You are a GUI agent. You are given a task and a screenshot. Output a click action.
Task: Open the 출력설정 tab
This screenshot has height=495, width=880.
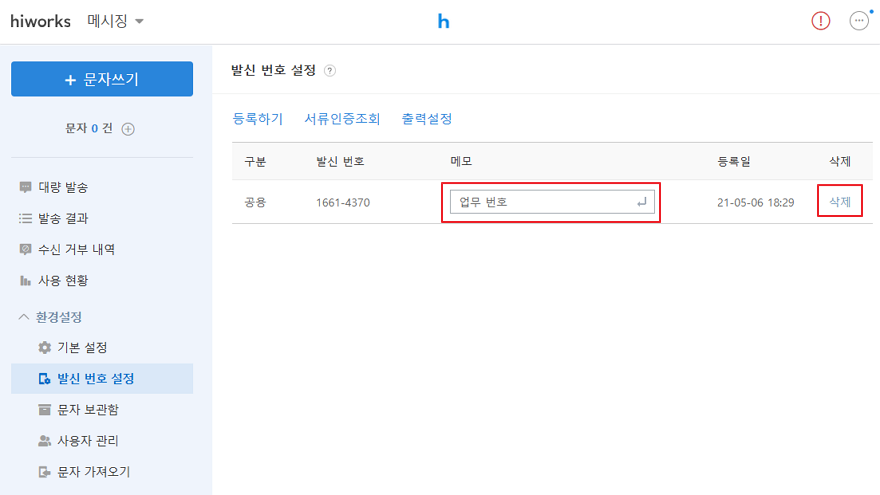[427, 119]
